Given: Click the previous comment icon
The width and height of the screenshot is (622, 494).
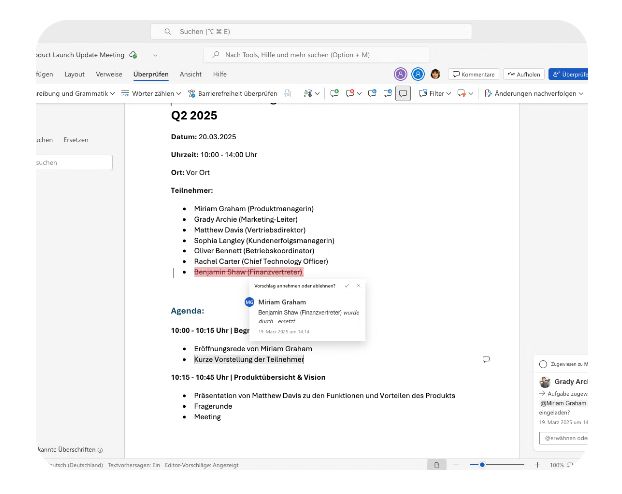Looking at the screenshot, I should pyautogui.click(x=372, y=93).
